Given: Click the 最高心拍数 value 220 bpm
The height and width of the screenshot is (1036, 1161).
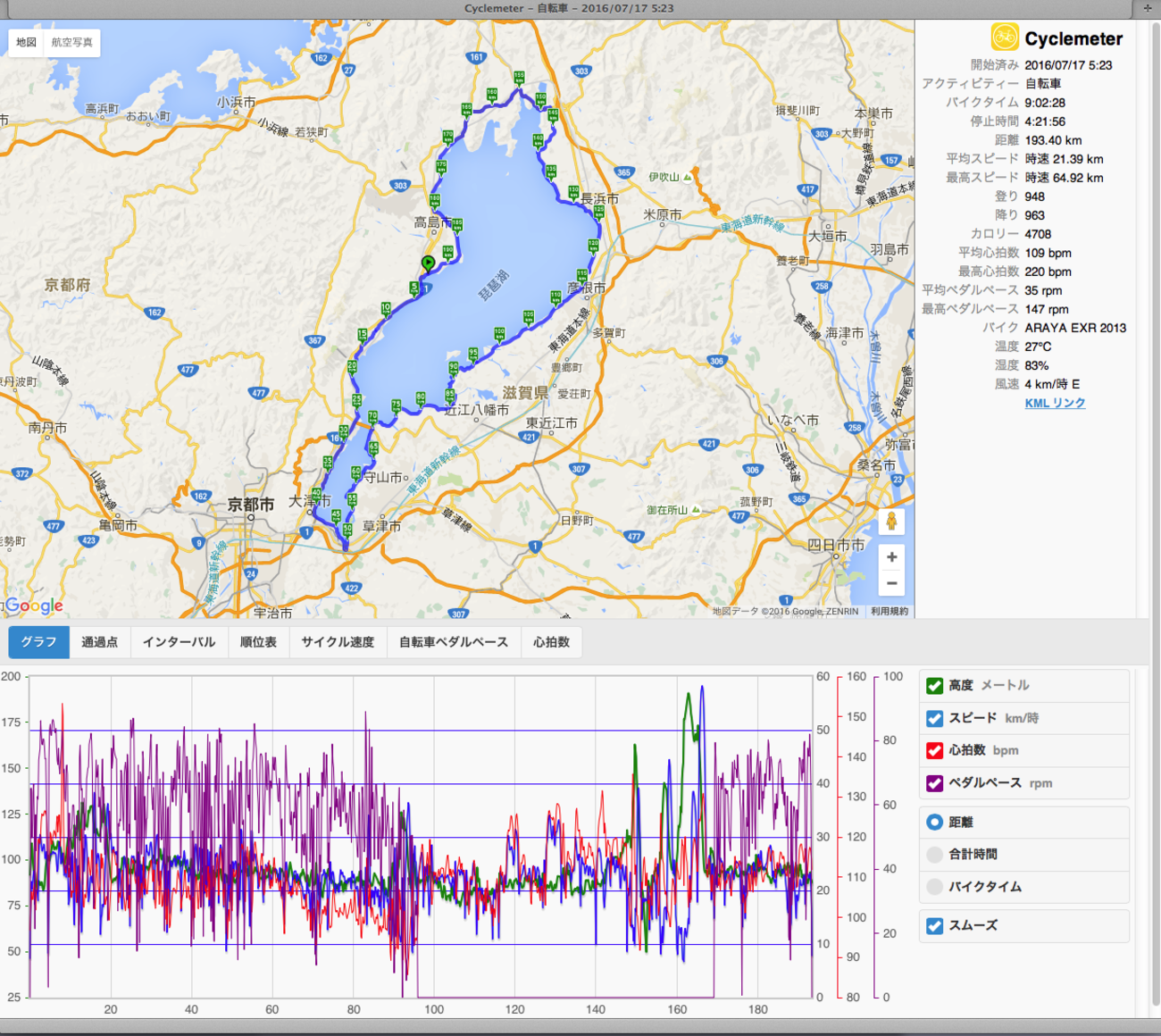Looking at the screenshot, I should pos(1048,272).
